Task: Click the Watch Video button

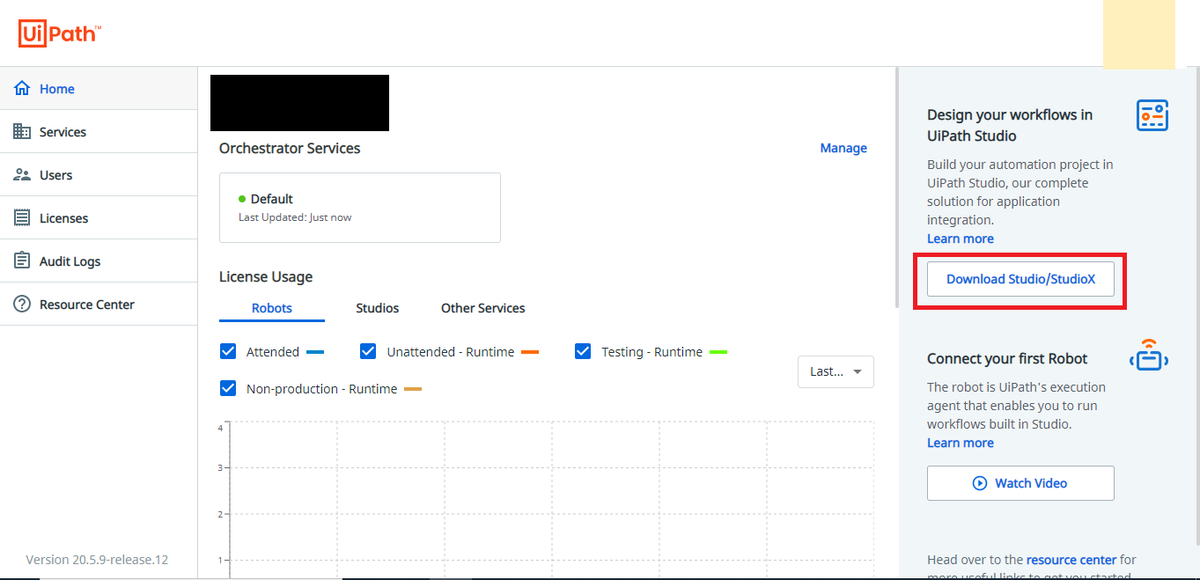Action: point(1020,483)
